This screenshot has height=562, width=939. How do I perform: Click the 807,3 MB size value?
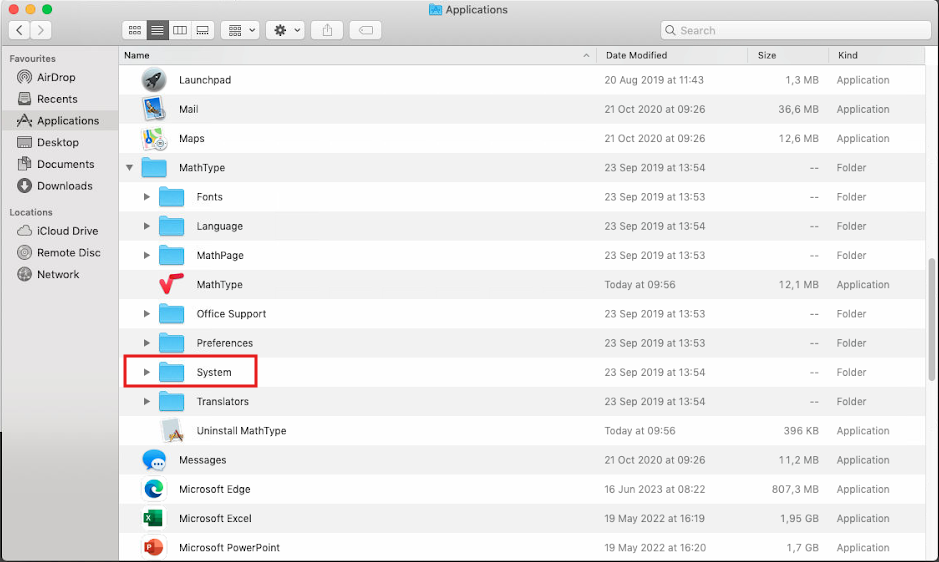click(795, 489)
